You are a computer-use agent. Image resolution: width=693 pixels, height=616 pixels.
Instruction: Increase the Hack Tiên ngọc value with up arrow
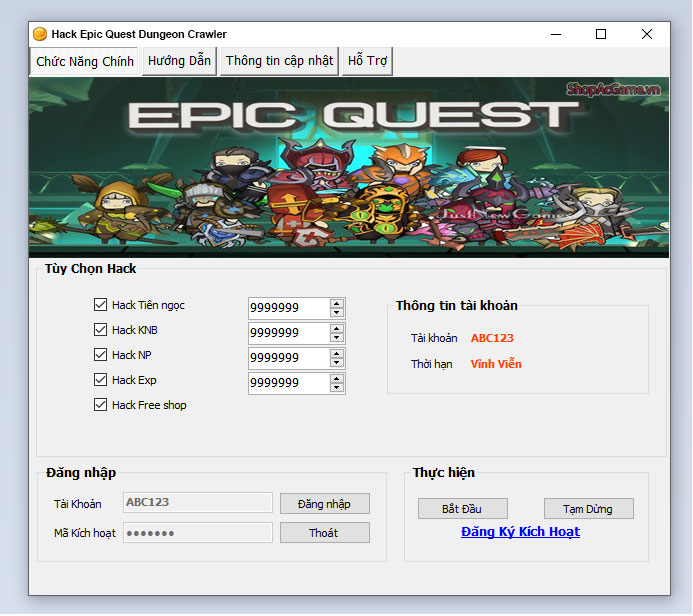tap(337, 304)
